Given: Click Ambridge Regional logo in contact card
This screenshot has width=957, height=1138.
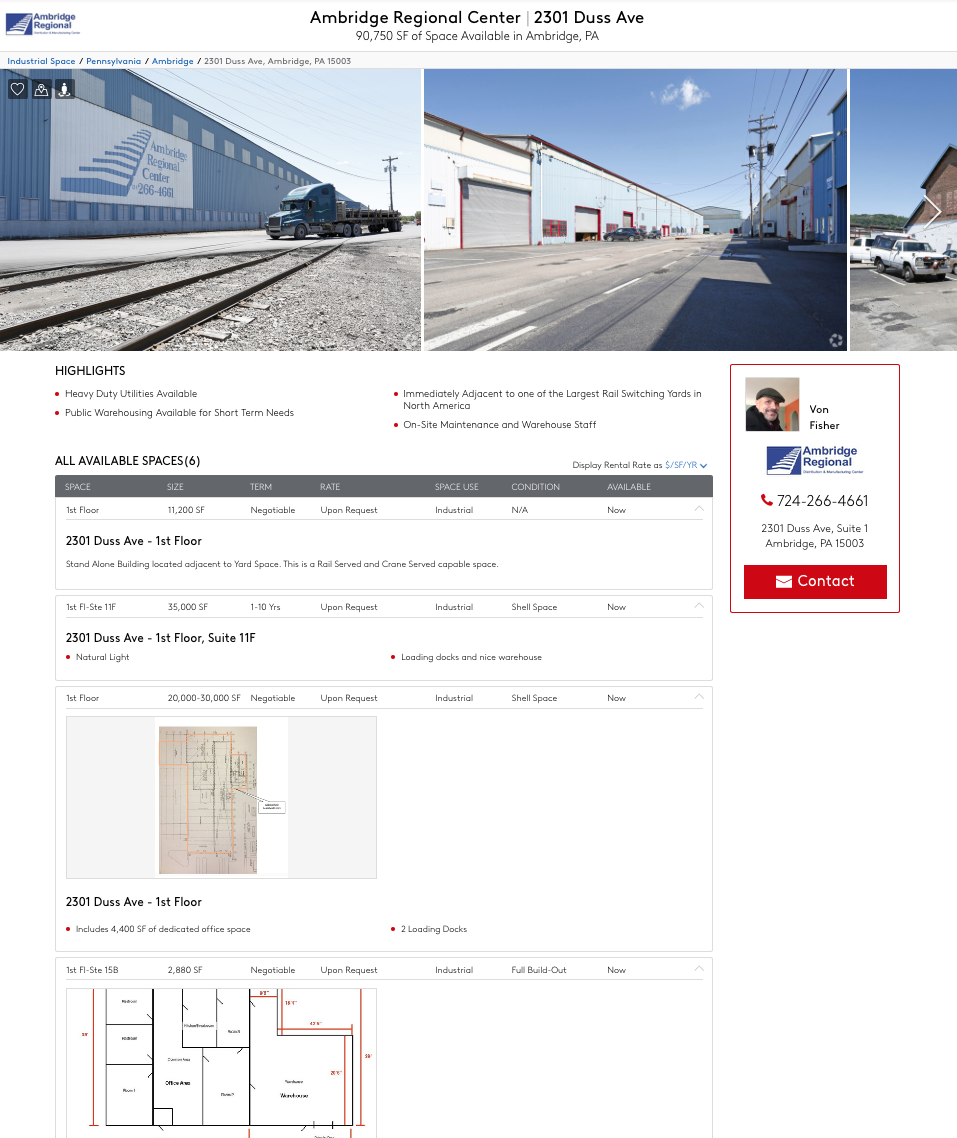Looking at the screenshot, I should tap(815, 460).
